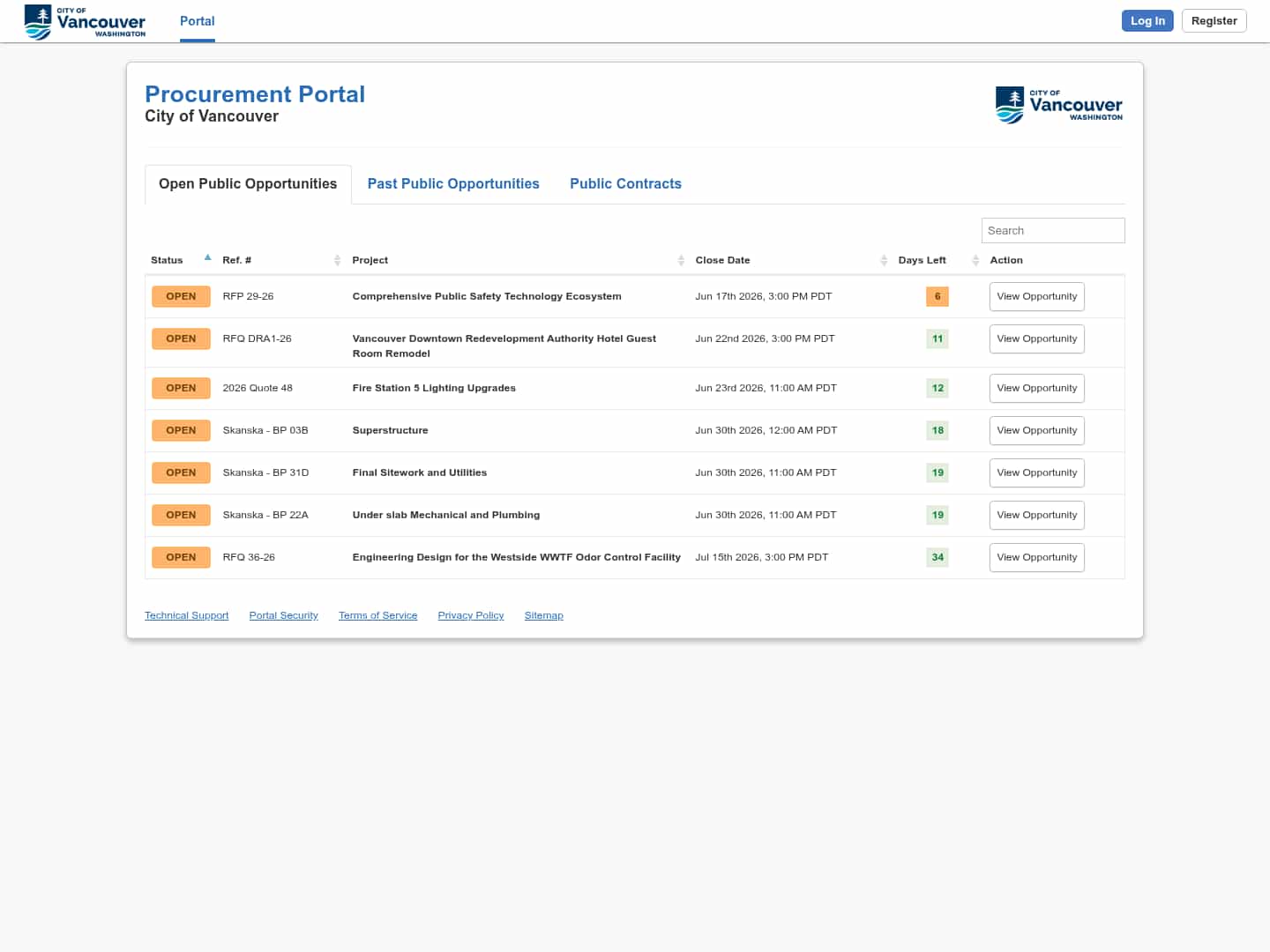The height and width of the screenshot is (952, 1270).
Task: Click the Register button
Action: point(1214,20)
